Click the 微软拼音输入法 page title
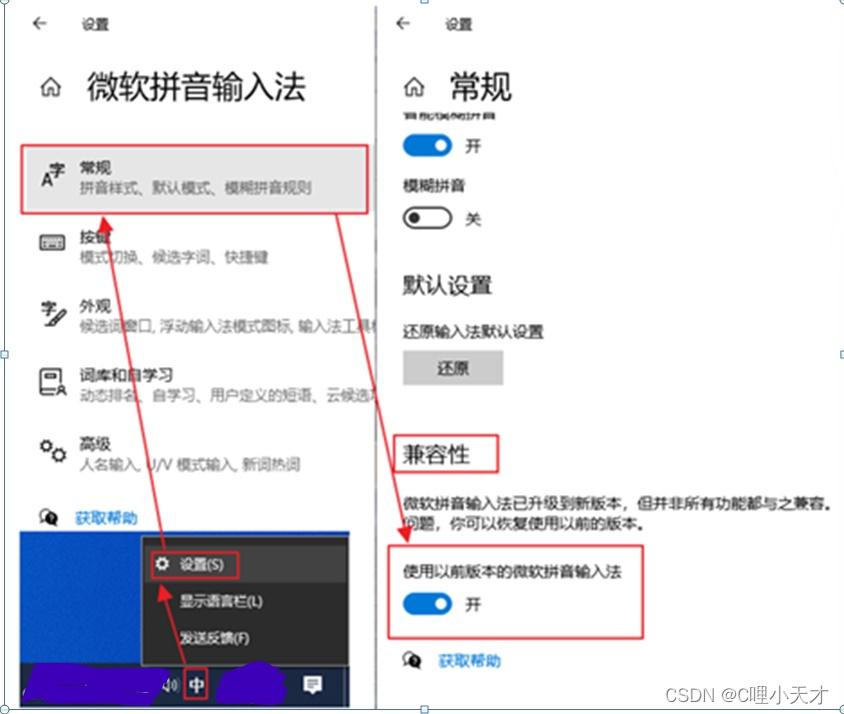Viewport: 844px width, 714px height. [x=196, y=87]
